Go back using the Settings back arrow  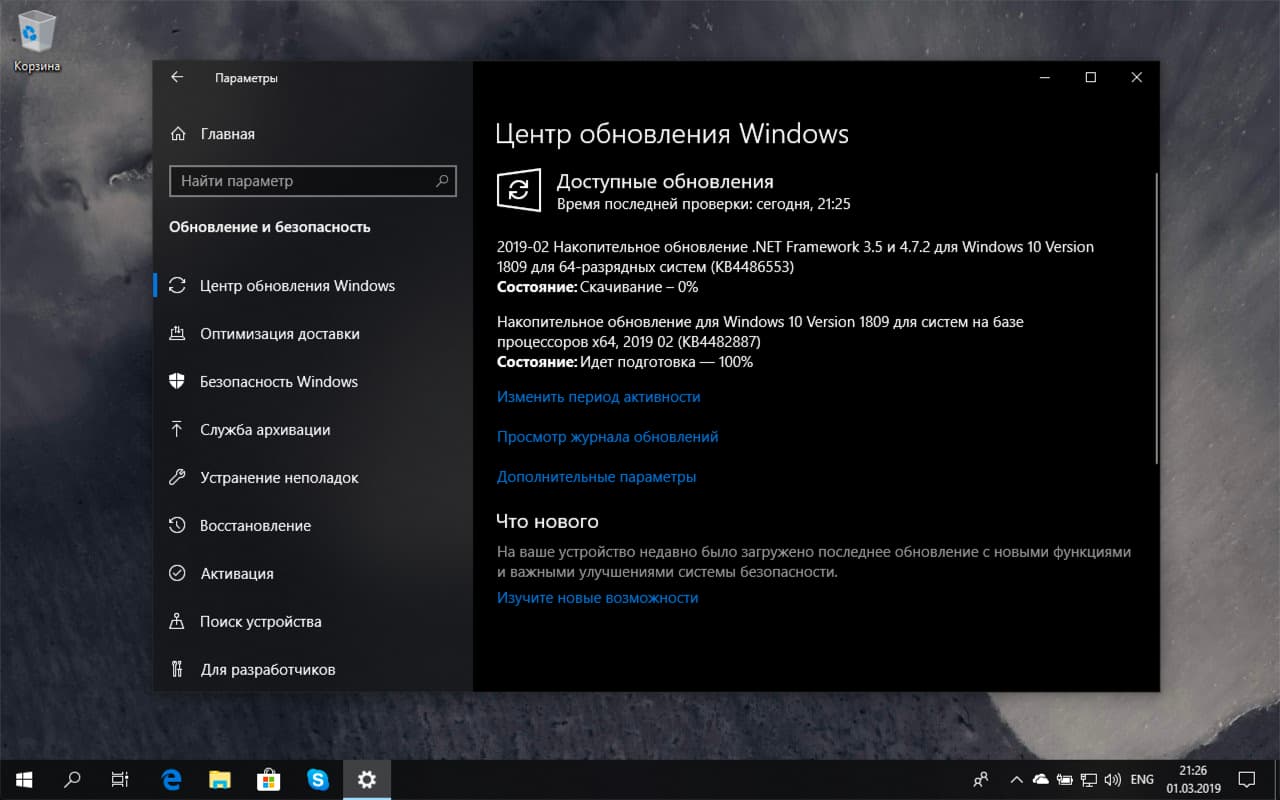(x=177, y=77)
